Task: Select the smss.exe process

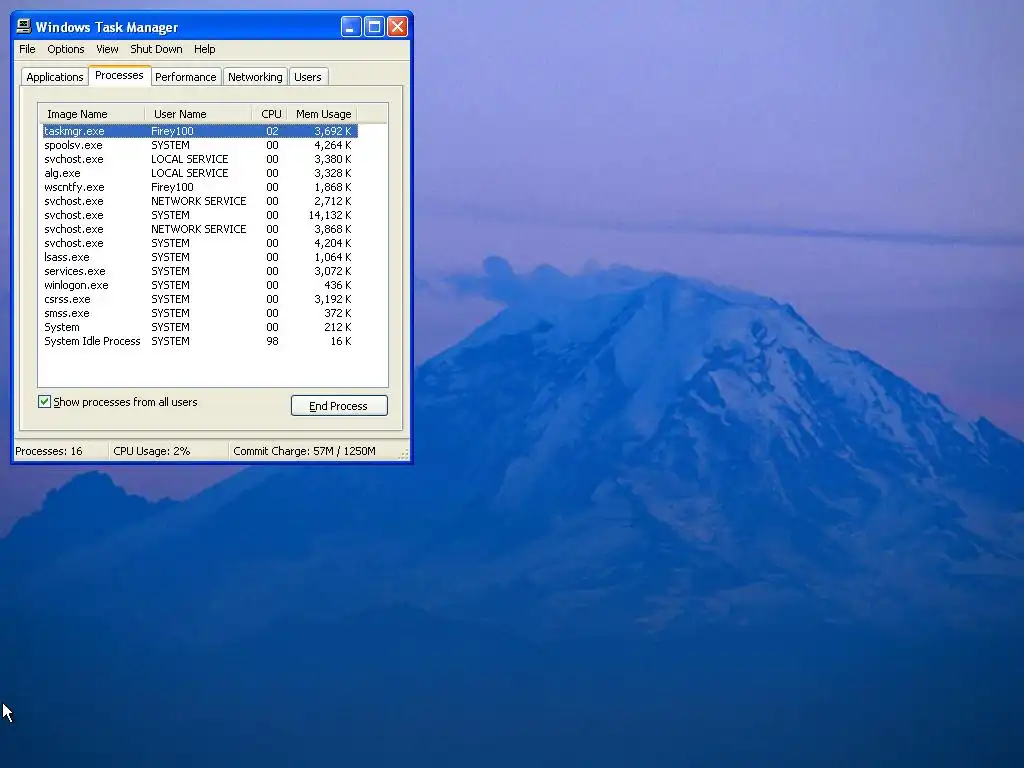Action: [x=199, y=313]
